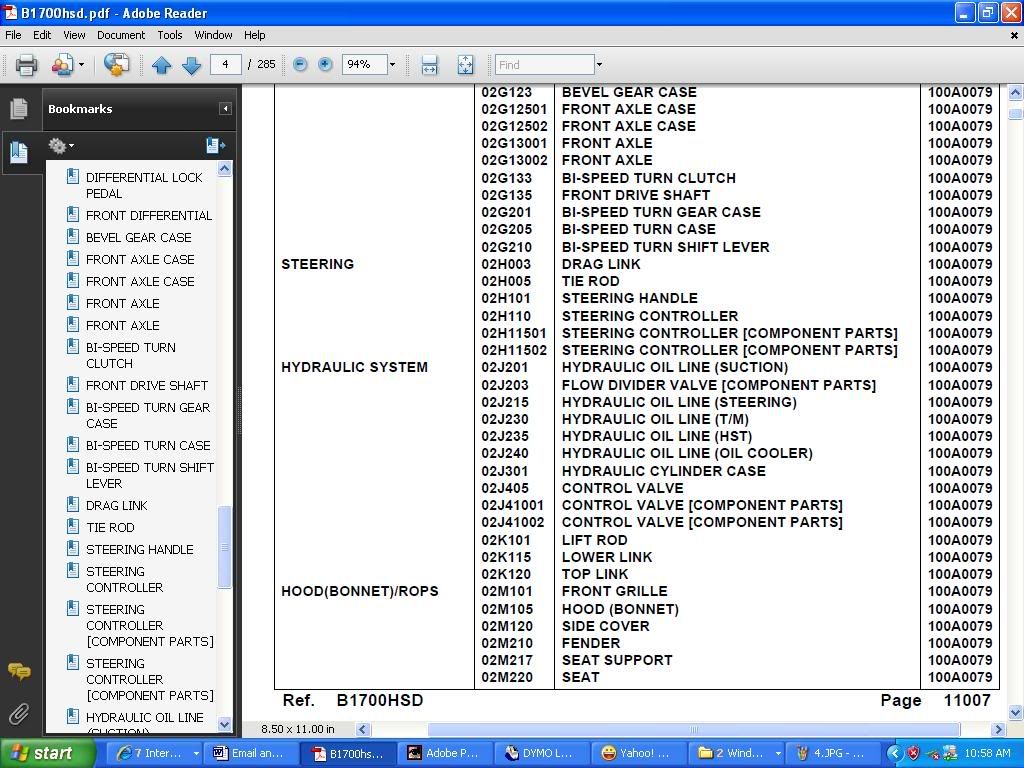1024x768 pixels.
Task: Select the Bookmarks panel icon in sidebar
Action: coord(19,152)
